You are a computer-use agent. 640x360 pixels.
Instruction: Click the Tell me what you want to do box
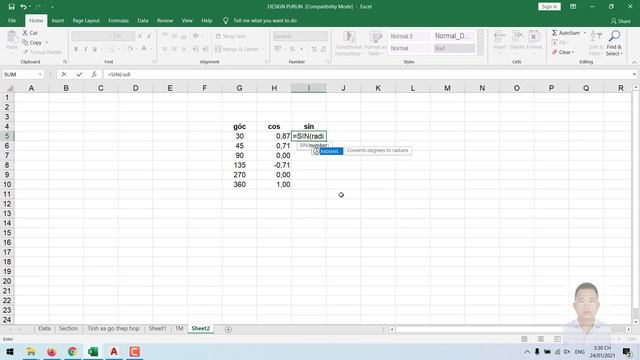tap(265, 20)
